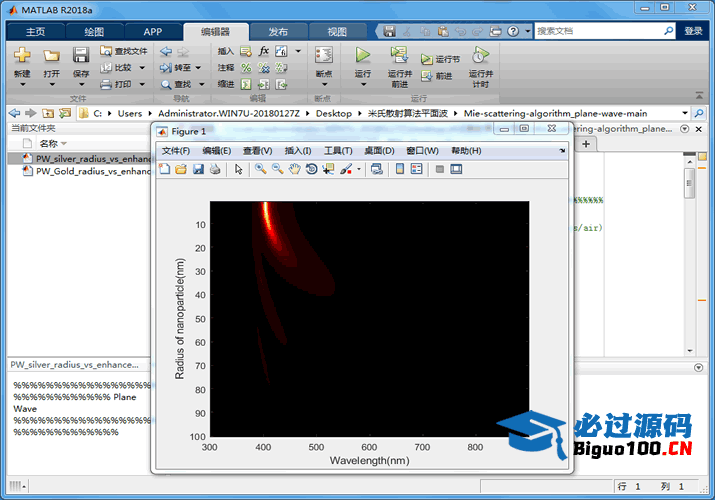Expand the 运行 dropdown arrow
The width and height of the screenshot is (715, 500).
(363, 84)
